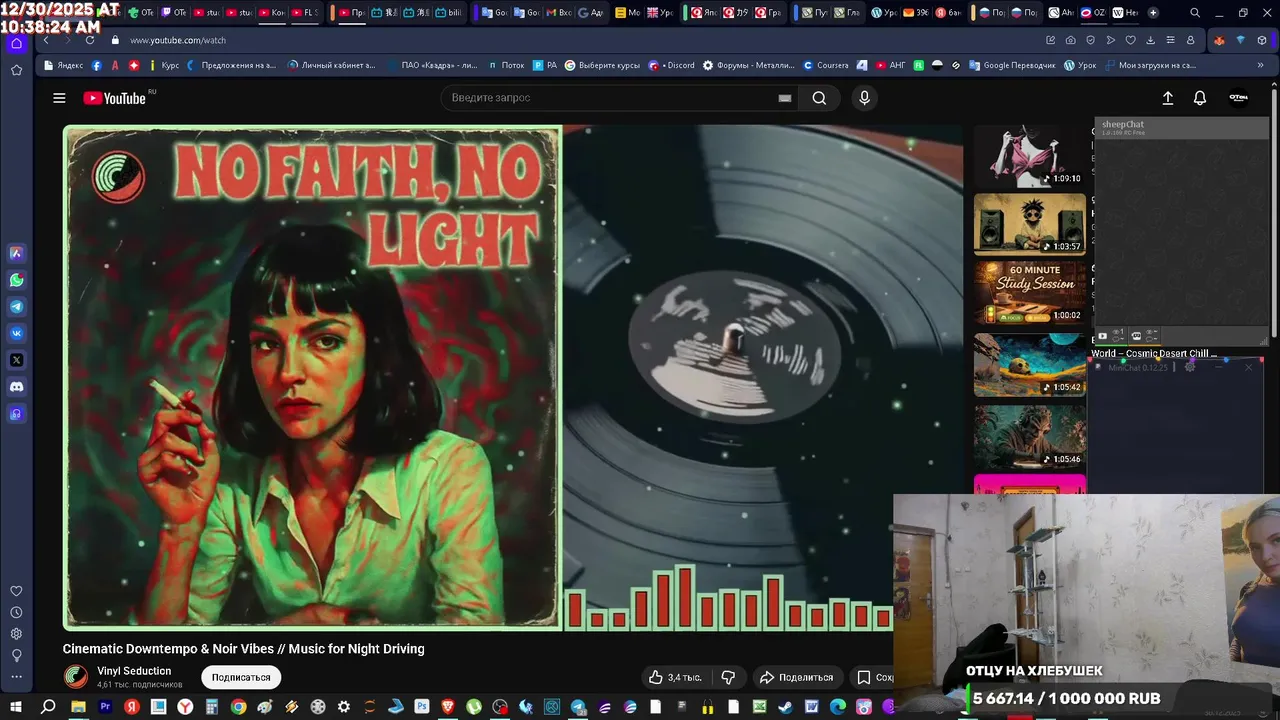The image size is (1280, 720).
Task: Open WhatsApp in the browser sidebar
Action: point(16,280)
